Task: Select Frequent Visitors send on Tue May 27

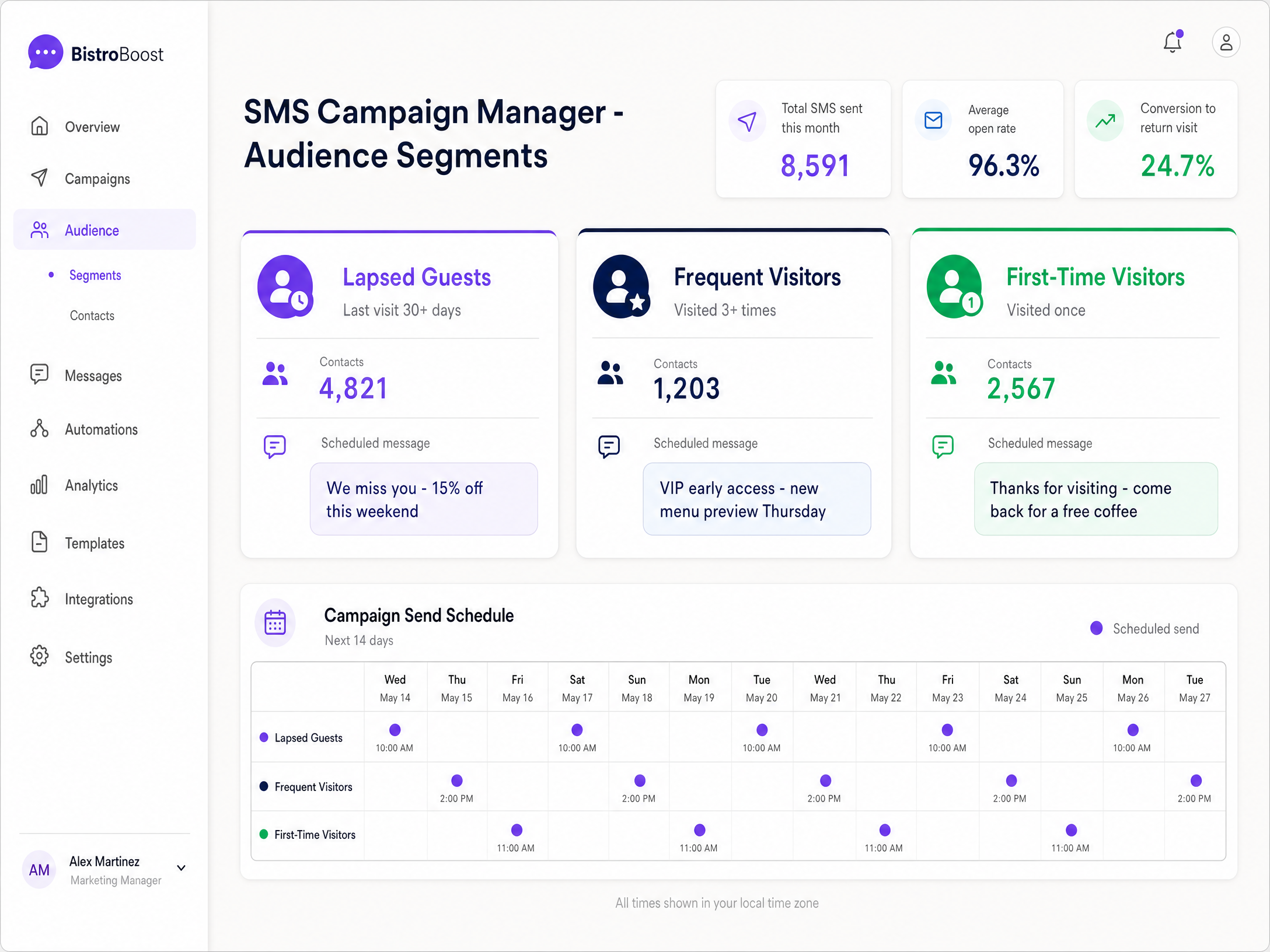Action: [1196, 780]
